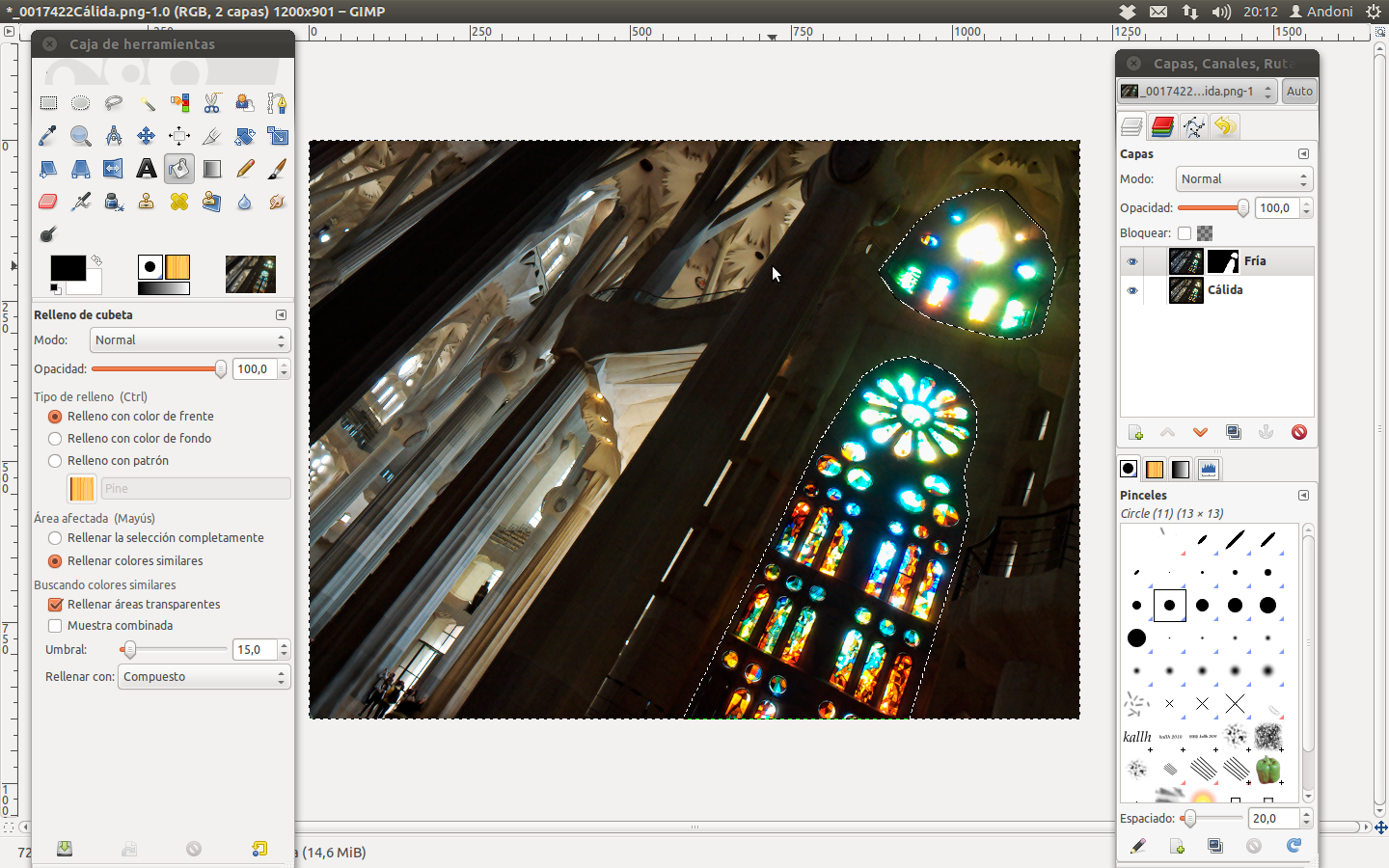
Task: Open the layer Modo Normal dropdown
Action: (1244, 179)
